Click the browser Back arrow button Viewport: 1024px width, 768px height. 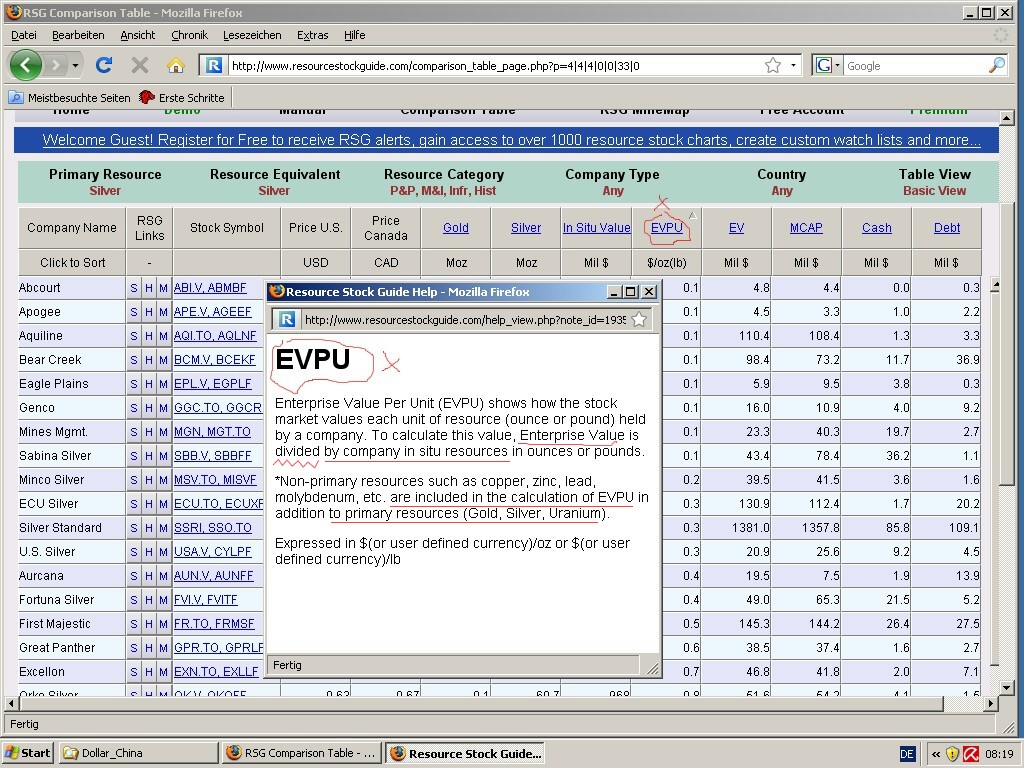[26, 65]
